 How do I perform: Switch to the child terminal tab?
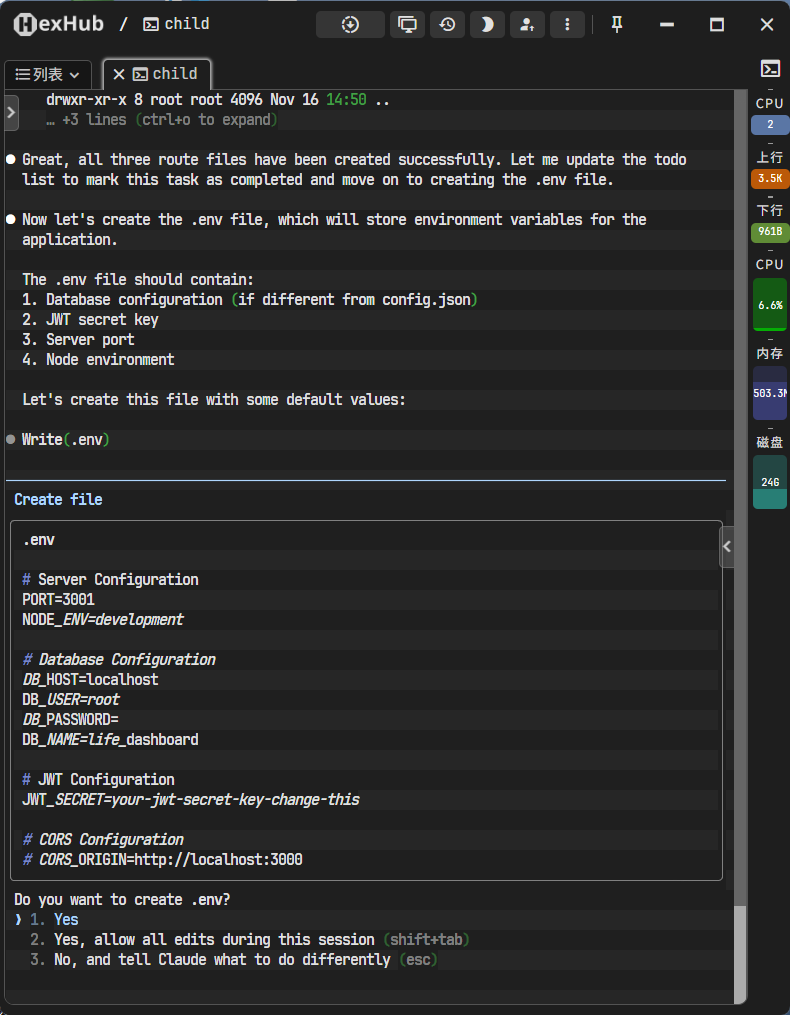[x=166, y=74]
